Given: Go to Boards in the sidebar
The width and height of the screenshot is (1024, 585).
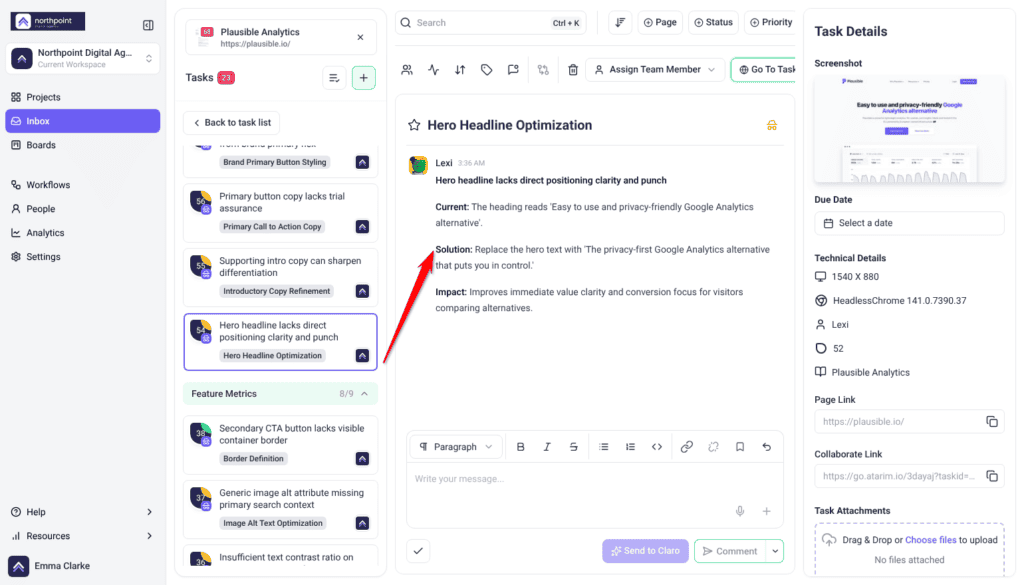Looking at the screenshot, I should [82, 145].
